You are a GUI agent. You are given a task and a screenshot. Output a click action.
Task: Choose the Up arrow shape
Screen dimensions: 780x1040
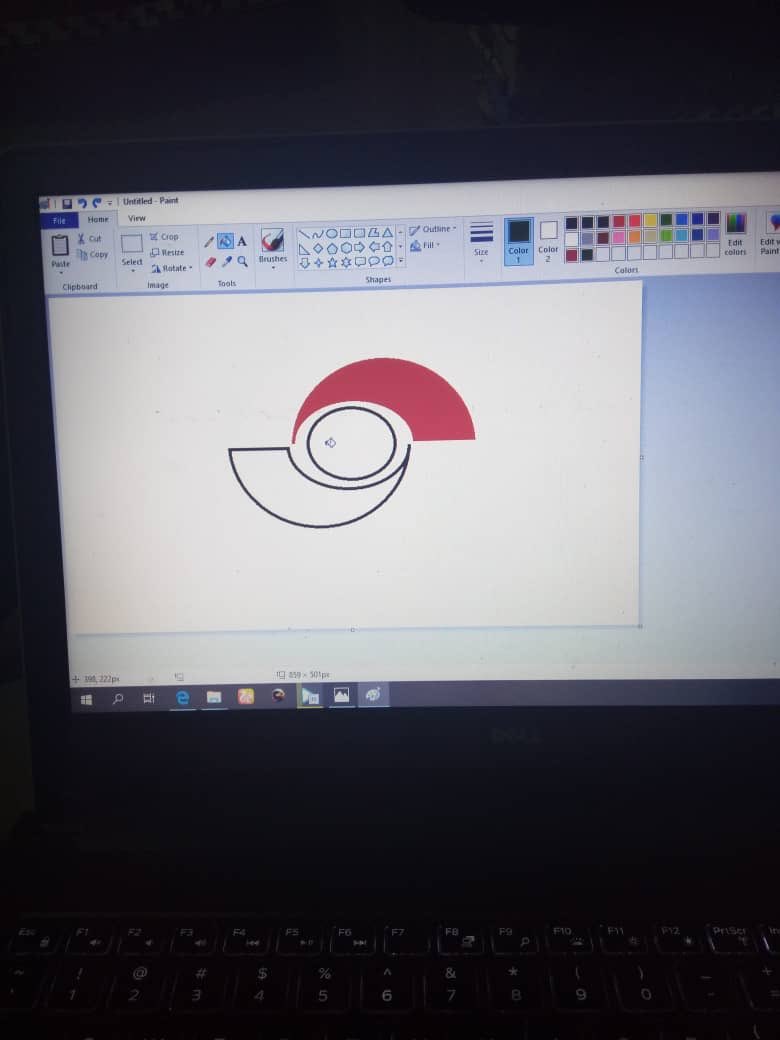click(x=387, y=247)
